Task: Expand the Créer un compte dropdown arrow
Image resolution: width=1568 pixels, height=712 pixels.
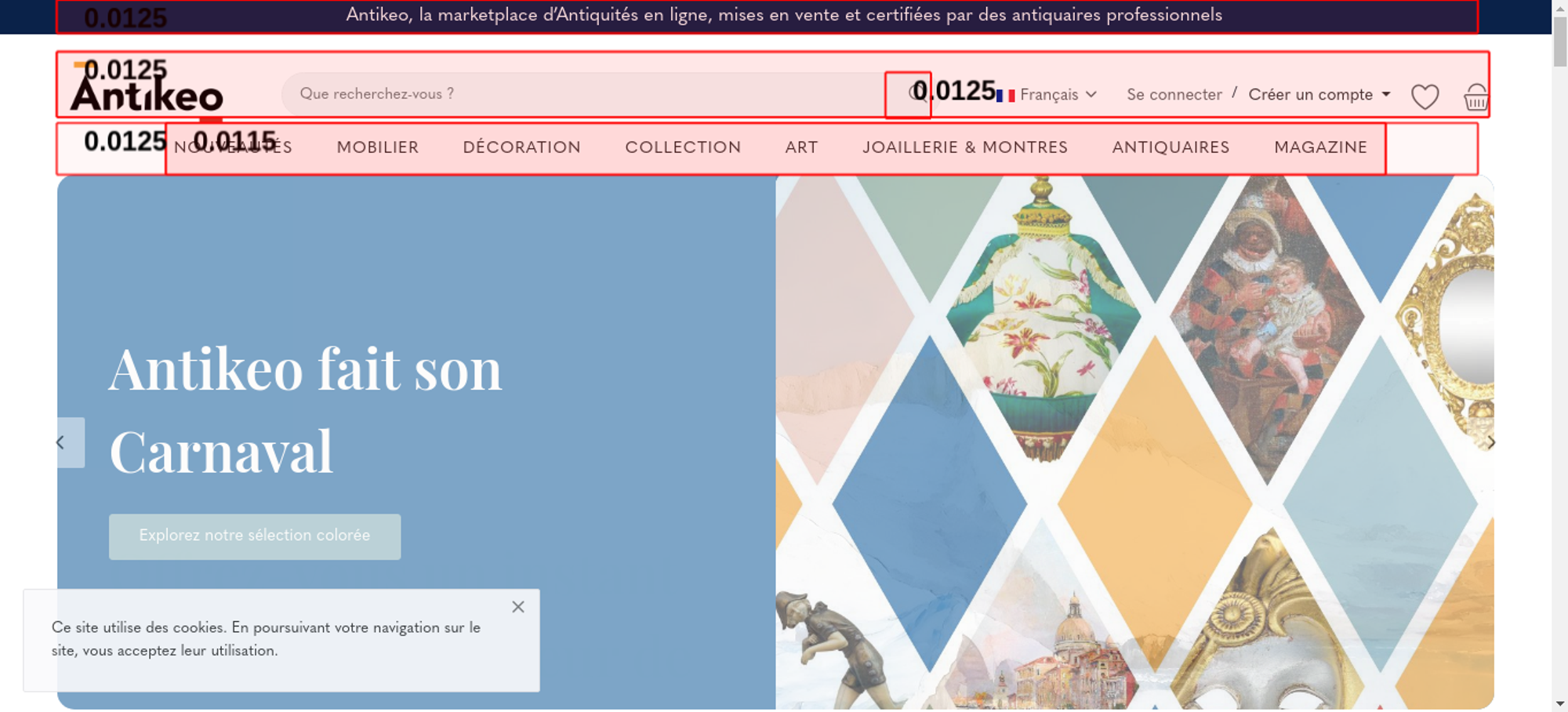Action: pyautogui.click(x=1386, y=94)
